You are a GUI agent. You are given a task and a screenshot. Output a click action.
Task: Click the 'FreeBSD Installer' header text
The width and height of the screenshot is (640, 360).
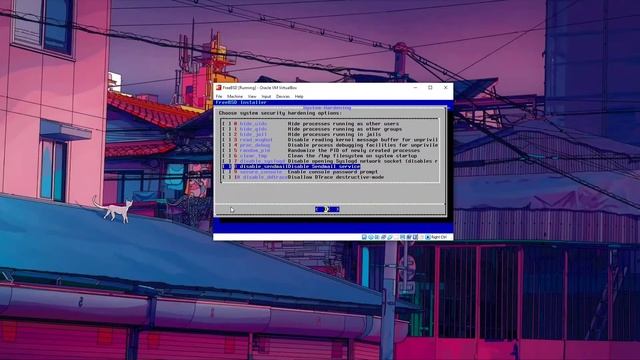[x=241, y=102]
